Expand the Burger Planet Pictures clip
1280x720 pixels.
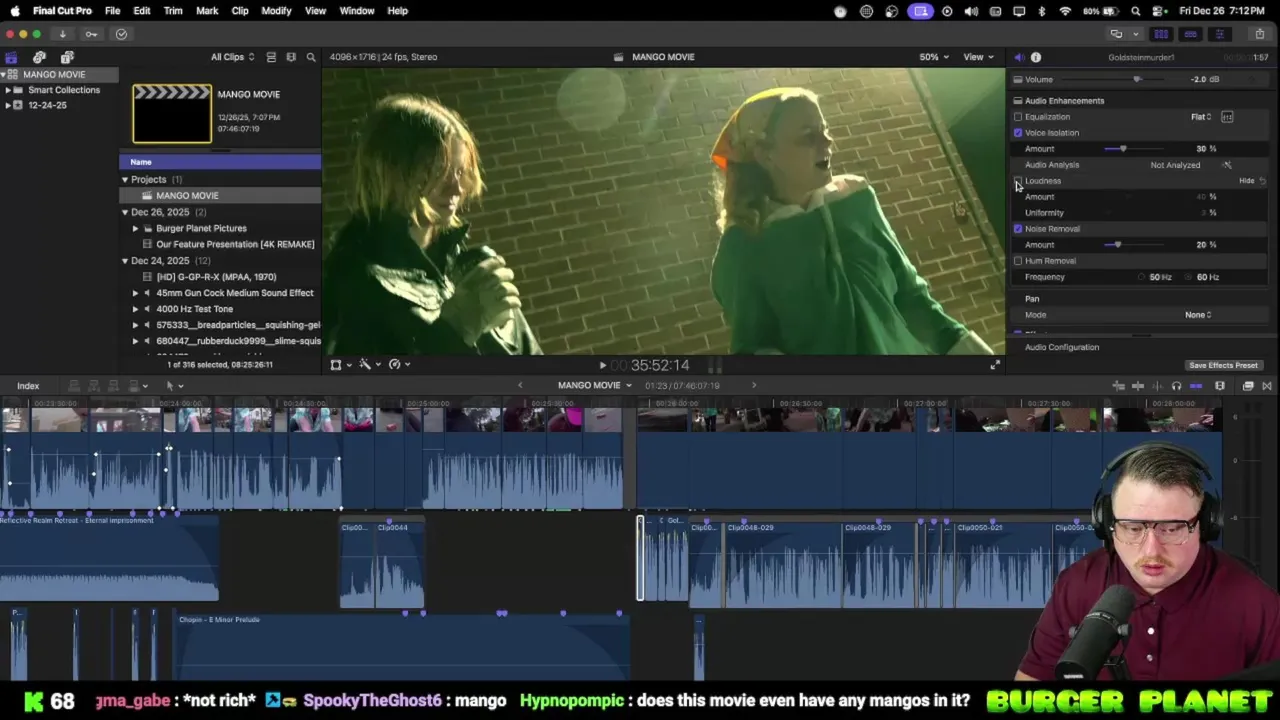(135, 228)
